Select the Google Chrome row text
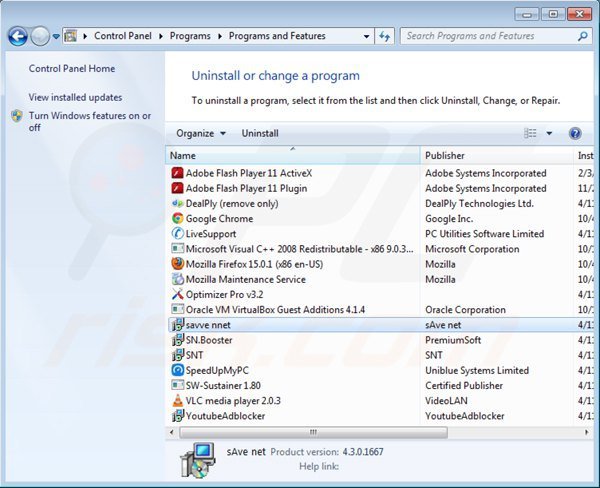Image resolution: width=600 pixels, height=488 pixels. pos(219,219)
